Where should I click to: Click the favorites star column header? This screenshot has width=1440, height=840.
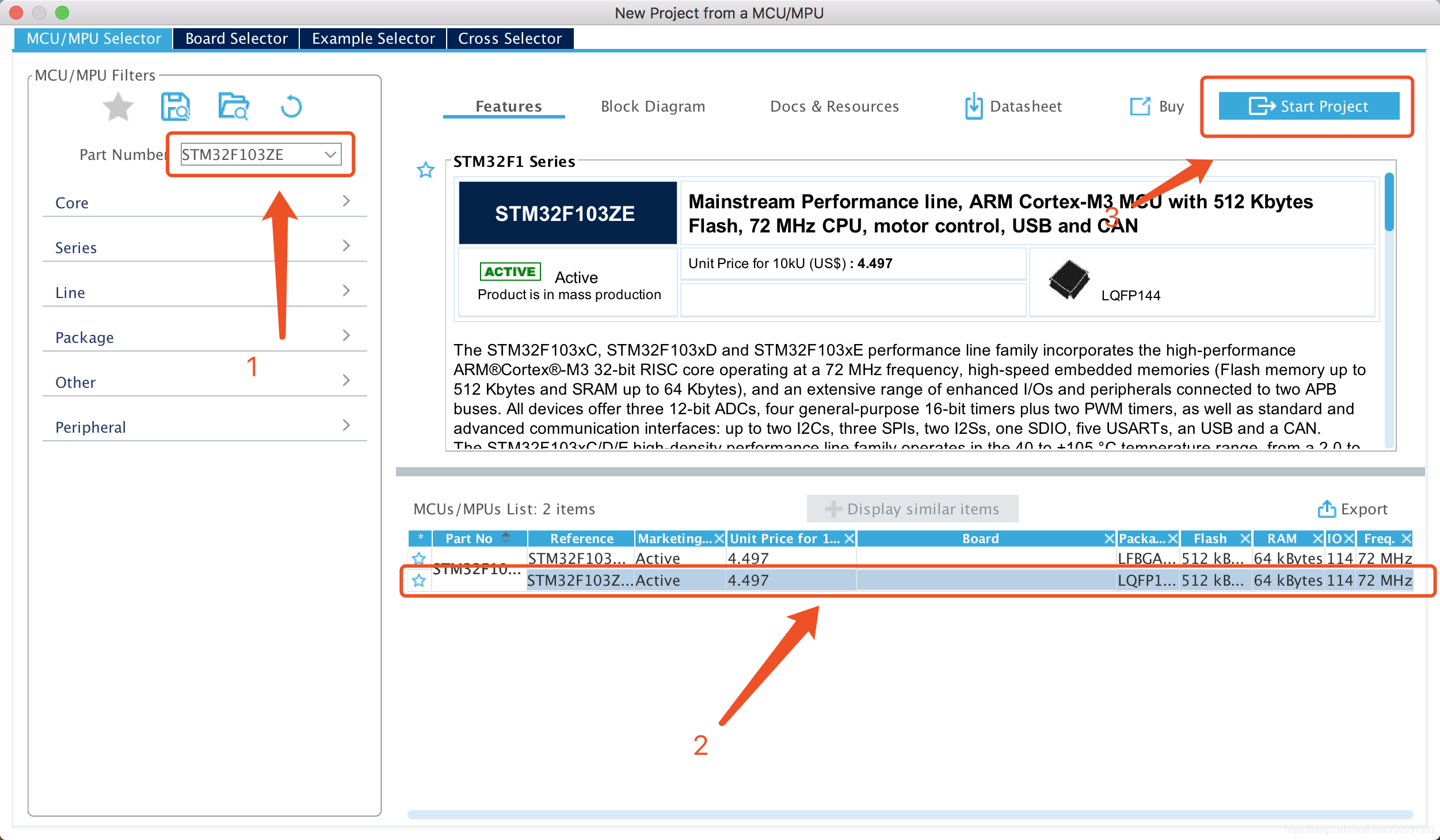coord(420,538)
